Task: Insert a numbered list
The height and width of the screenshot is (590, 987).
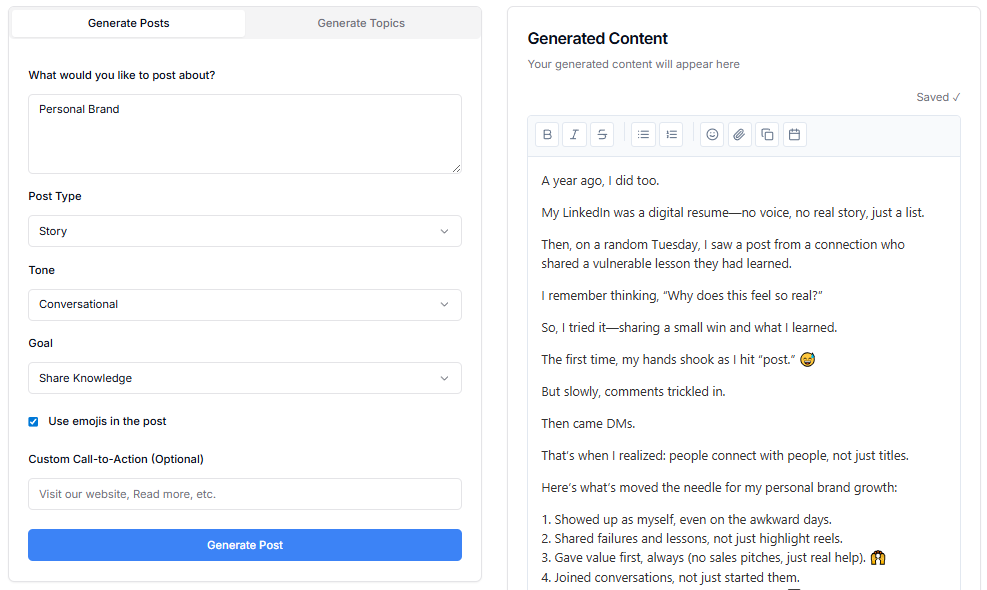Action: tap(671, 135)
